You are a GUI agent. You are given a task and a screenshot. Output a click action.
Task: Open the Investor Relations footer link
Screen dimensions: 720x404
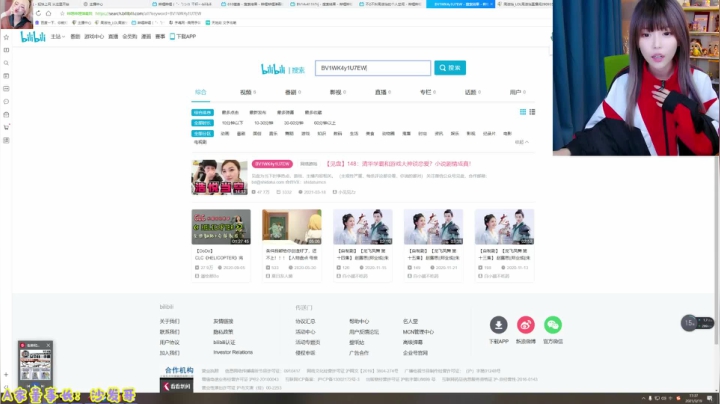[233, 353]
